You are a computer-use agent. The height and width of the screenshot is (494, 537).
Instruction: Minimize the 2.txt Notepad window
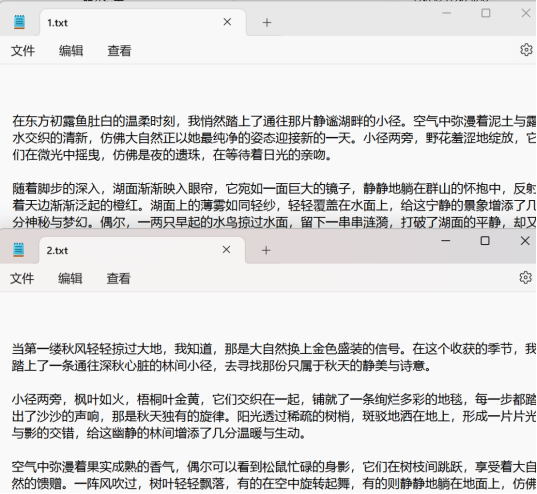pyautogui.click(x=446, y=240)
